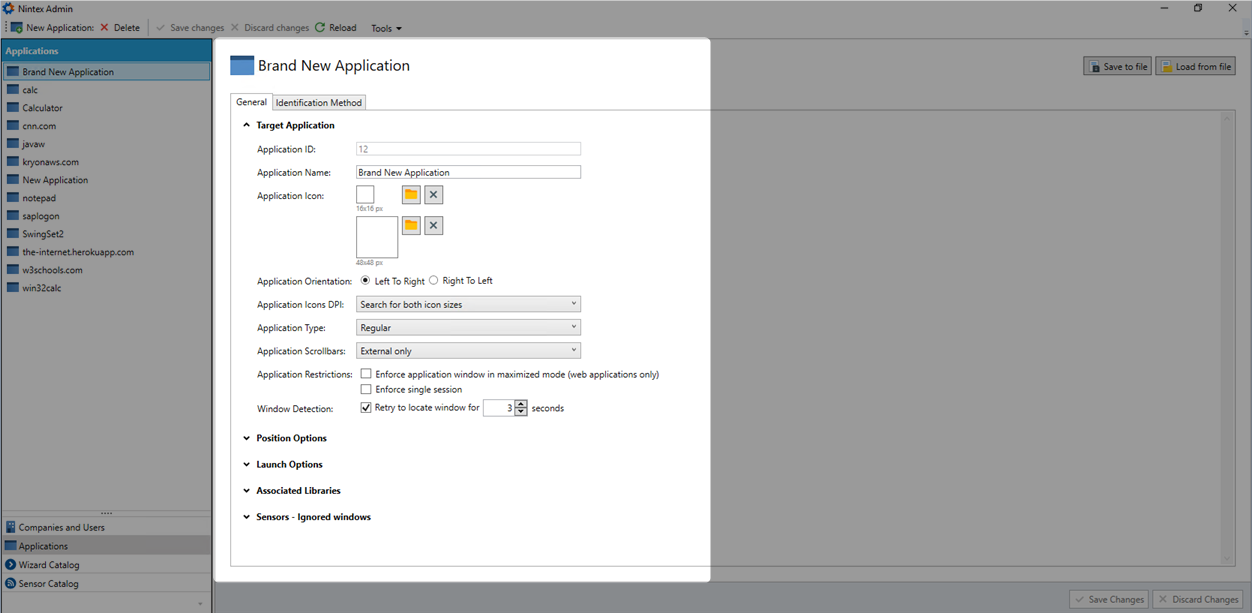Image resolution: width=1252 pixels, height=613 pixels.
Task: Expand the Launch Options section
Action: coord(289,465)
